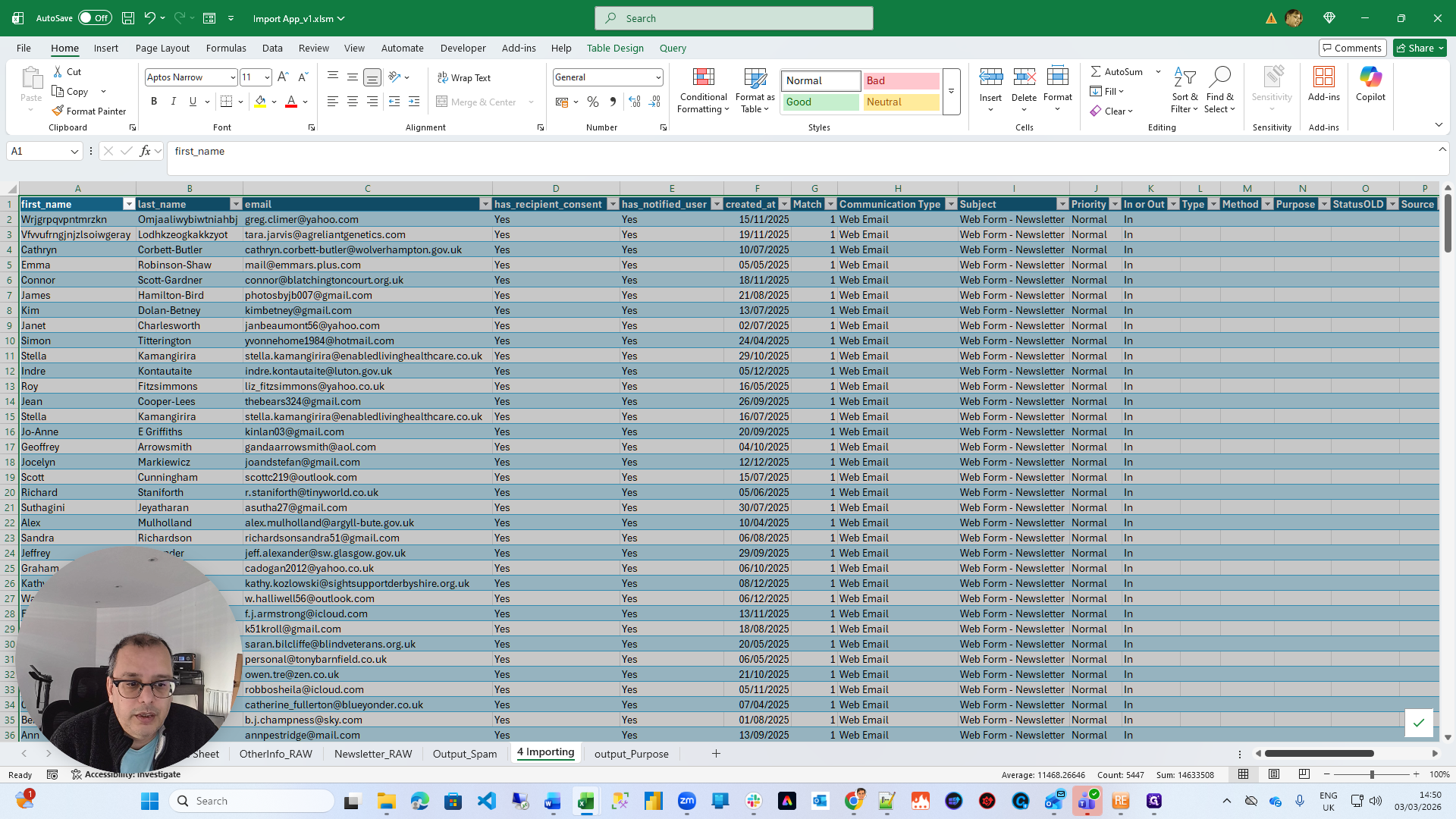This screenshot has height=819, width=1456.
Task: Open the General number format dropdown
Action: click(x=657, y=77)
